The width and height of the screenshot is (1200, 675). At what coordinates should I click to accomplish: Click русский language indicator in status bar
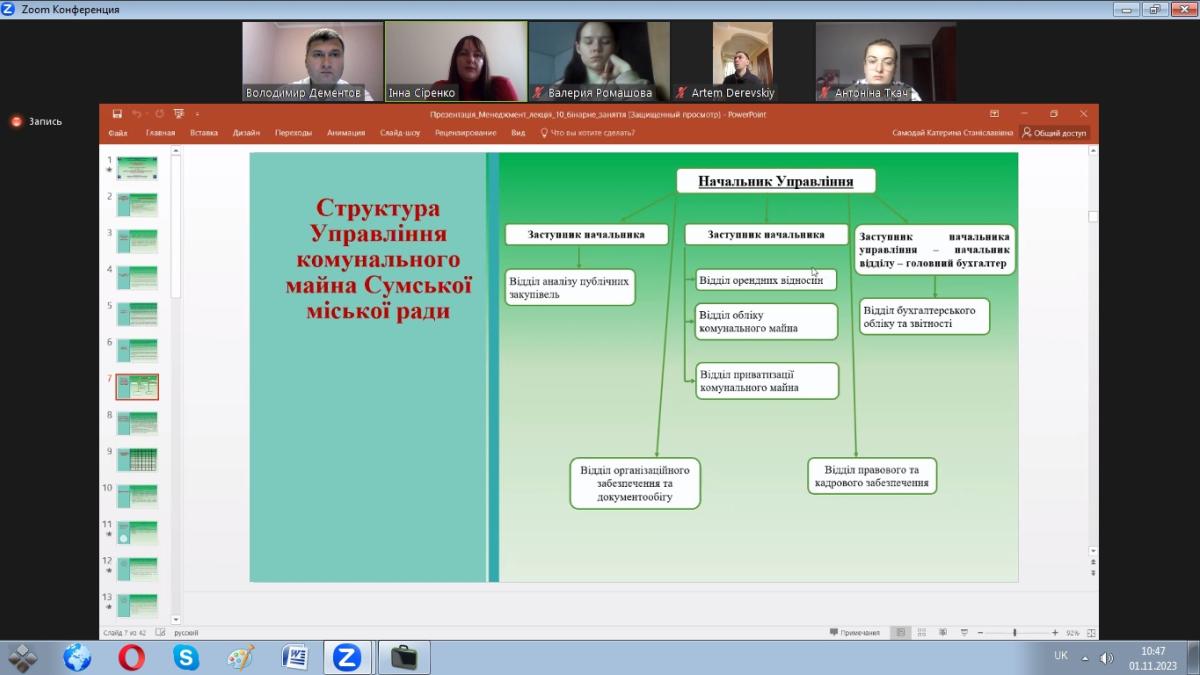point(187,633)
